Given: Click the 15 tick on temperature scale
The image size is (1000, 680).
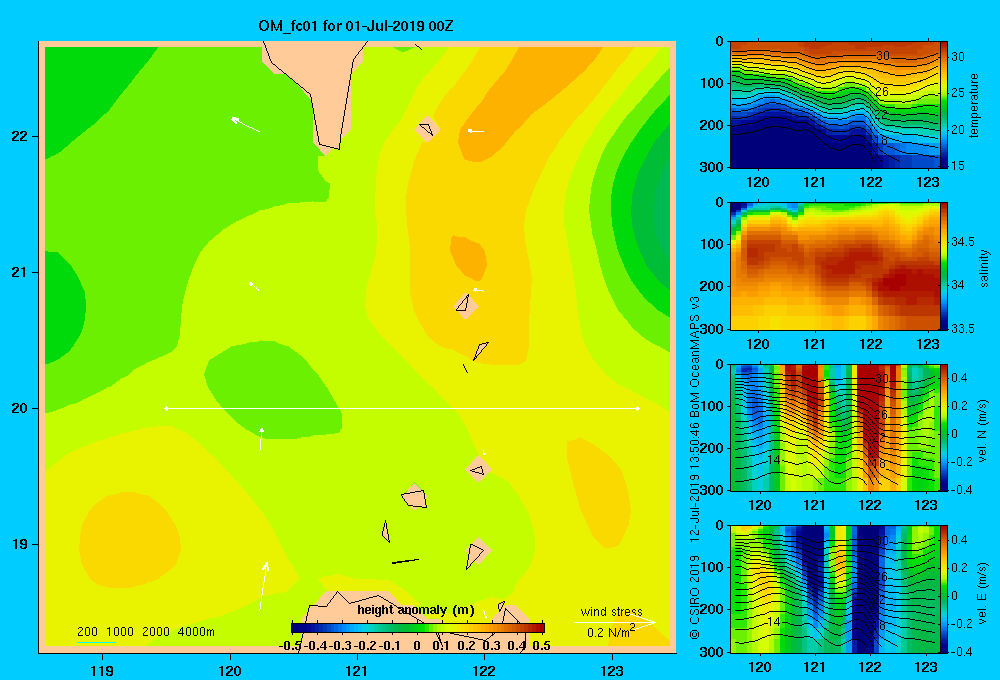Looking at the screenshot, I should [958, 166].
